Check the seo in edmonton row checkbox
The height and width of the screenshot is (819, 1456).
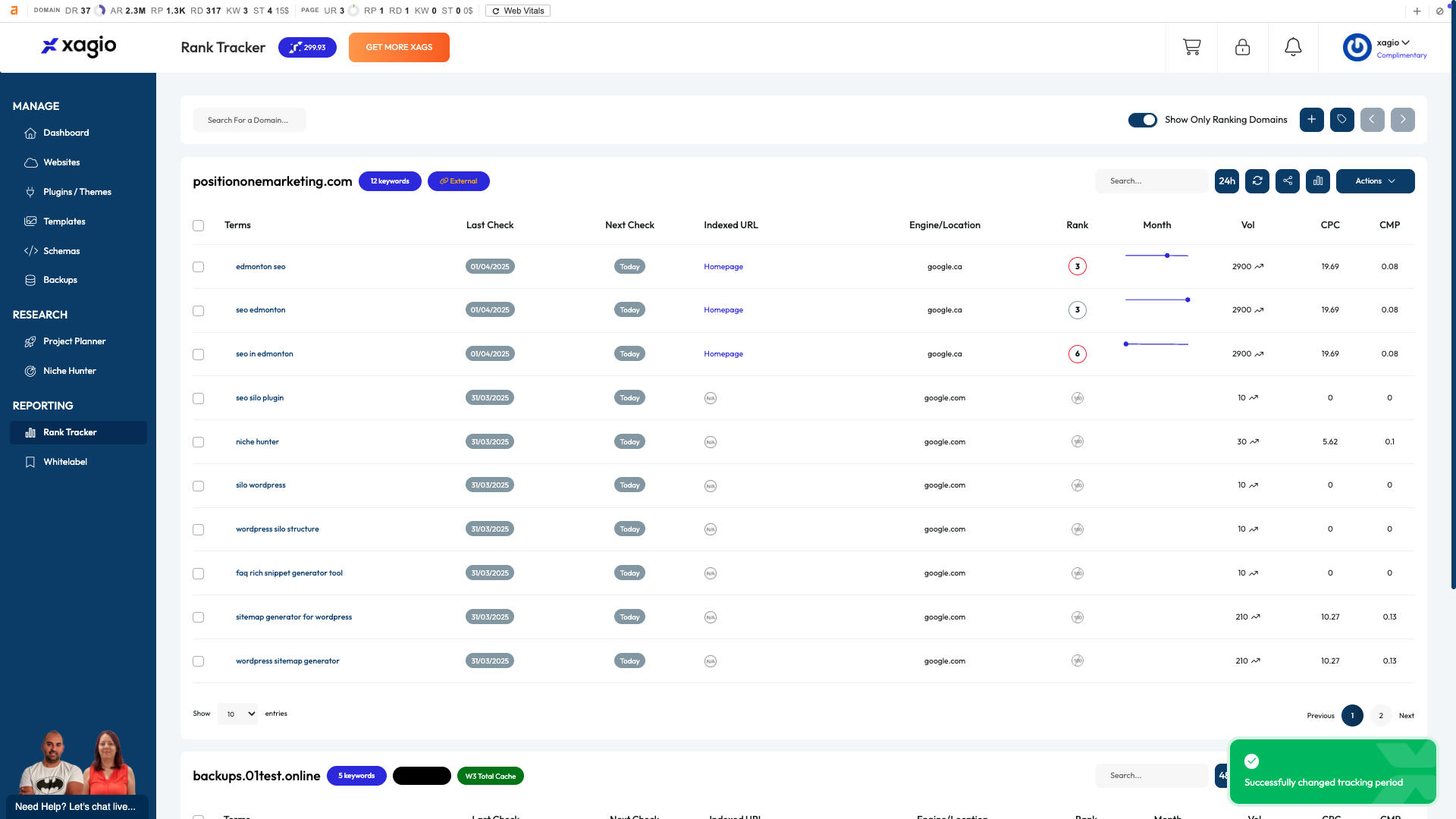pos(198,354)
